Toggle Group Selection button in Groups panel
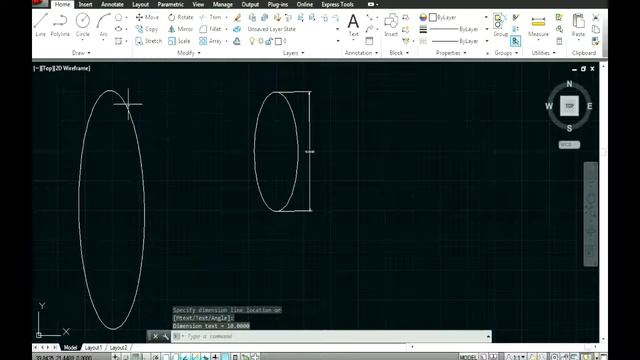This screenshot has height=360, width=640. pos(516,41)
